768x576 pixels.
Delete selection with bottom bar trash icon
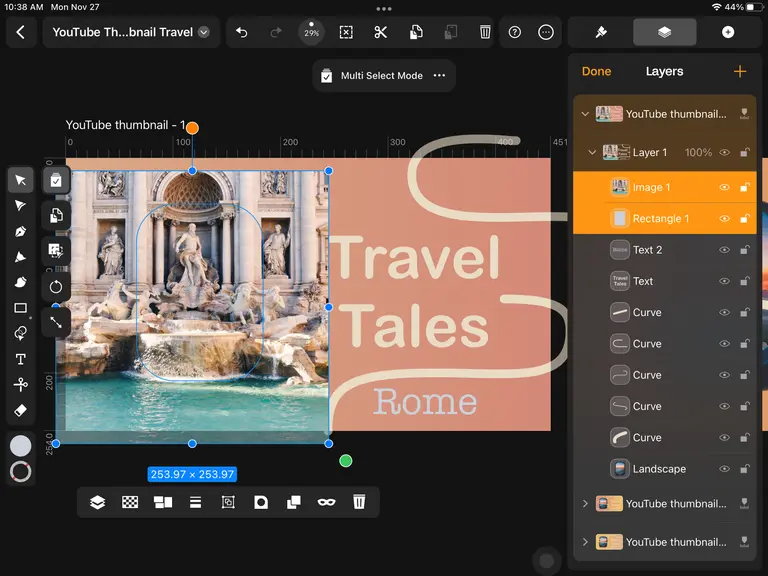(359, 502)
